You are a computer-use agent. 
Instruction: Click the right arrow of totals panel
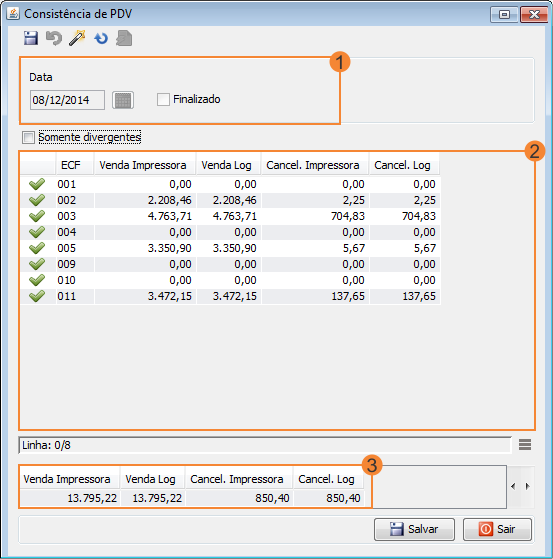[527, 486]
